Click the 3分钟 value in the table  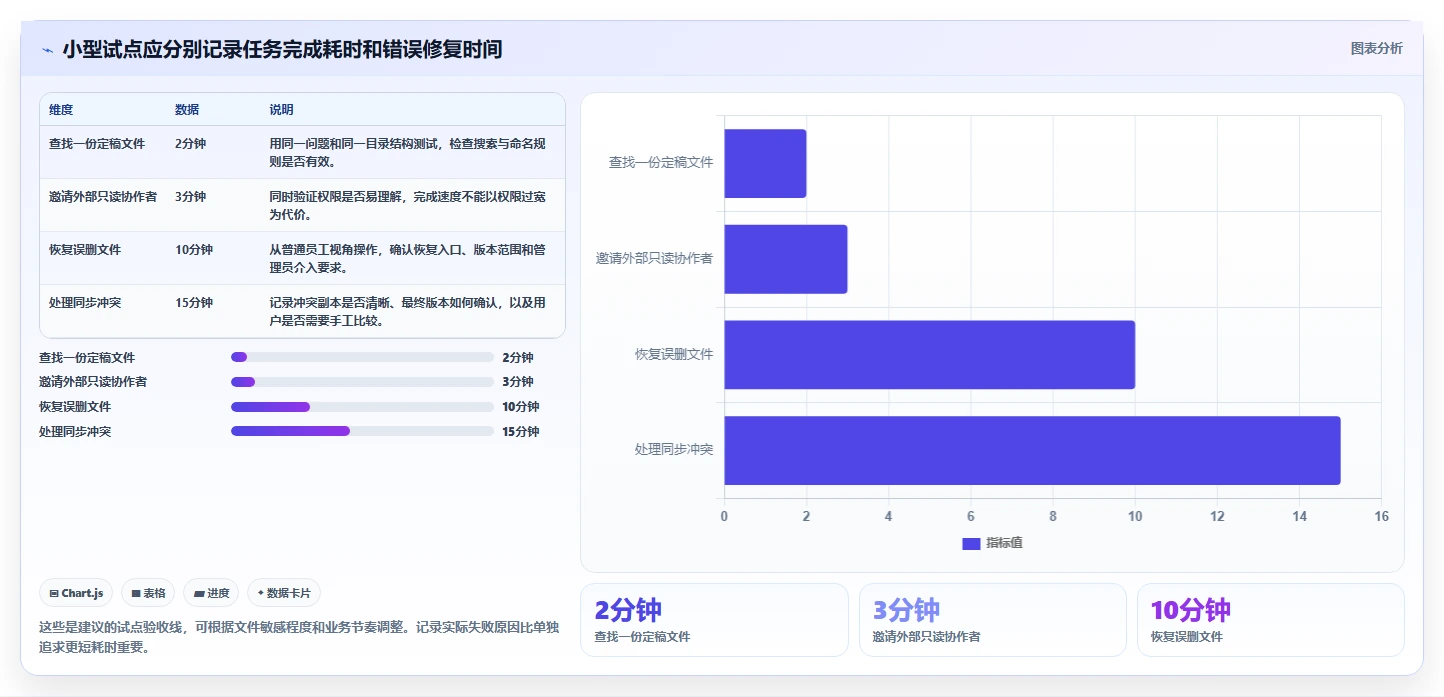[190, 197]
